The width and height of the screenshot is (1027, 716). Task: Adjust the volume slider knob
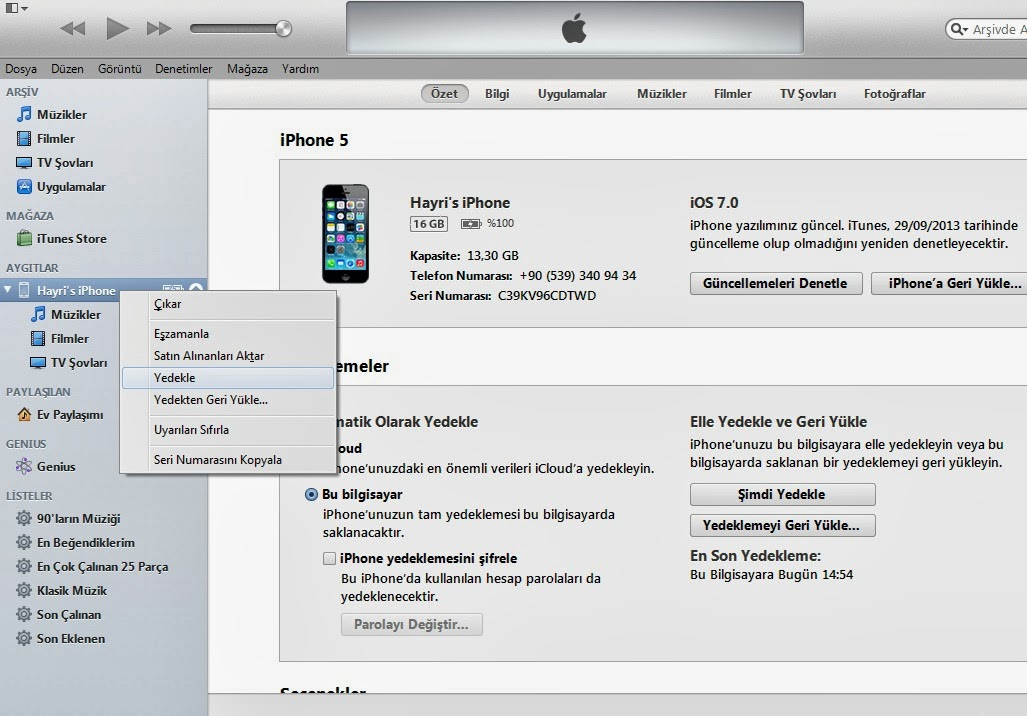[x=284, y=28]
